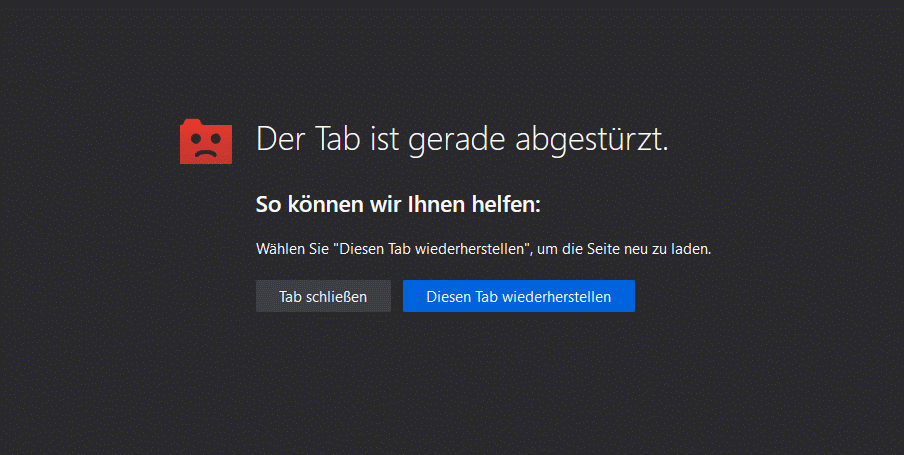Screen dimensions: 904x455
Task: Click the words "Der Tab" in the heading
Action: pyautogui.click(x=302, y=139)
